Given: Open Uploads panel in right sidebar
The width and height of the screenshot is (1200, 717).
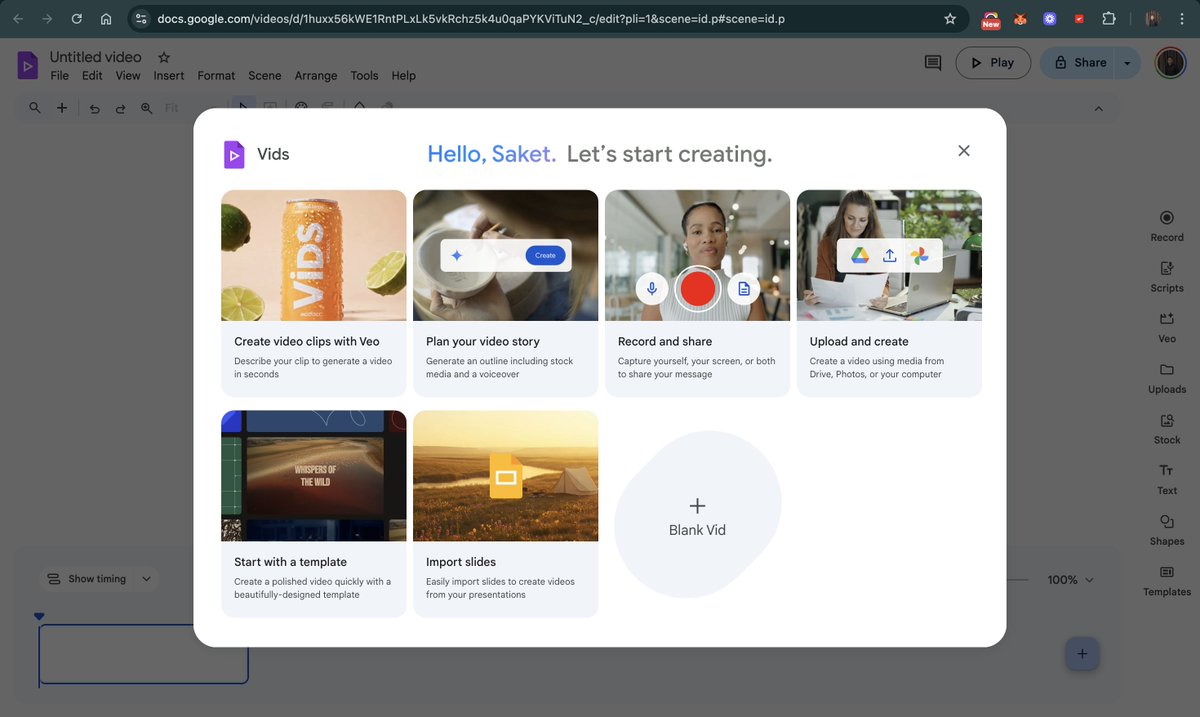Looking at the screenshot, I should tap(1166, 378).
